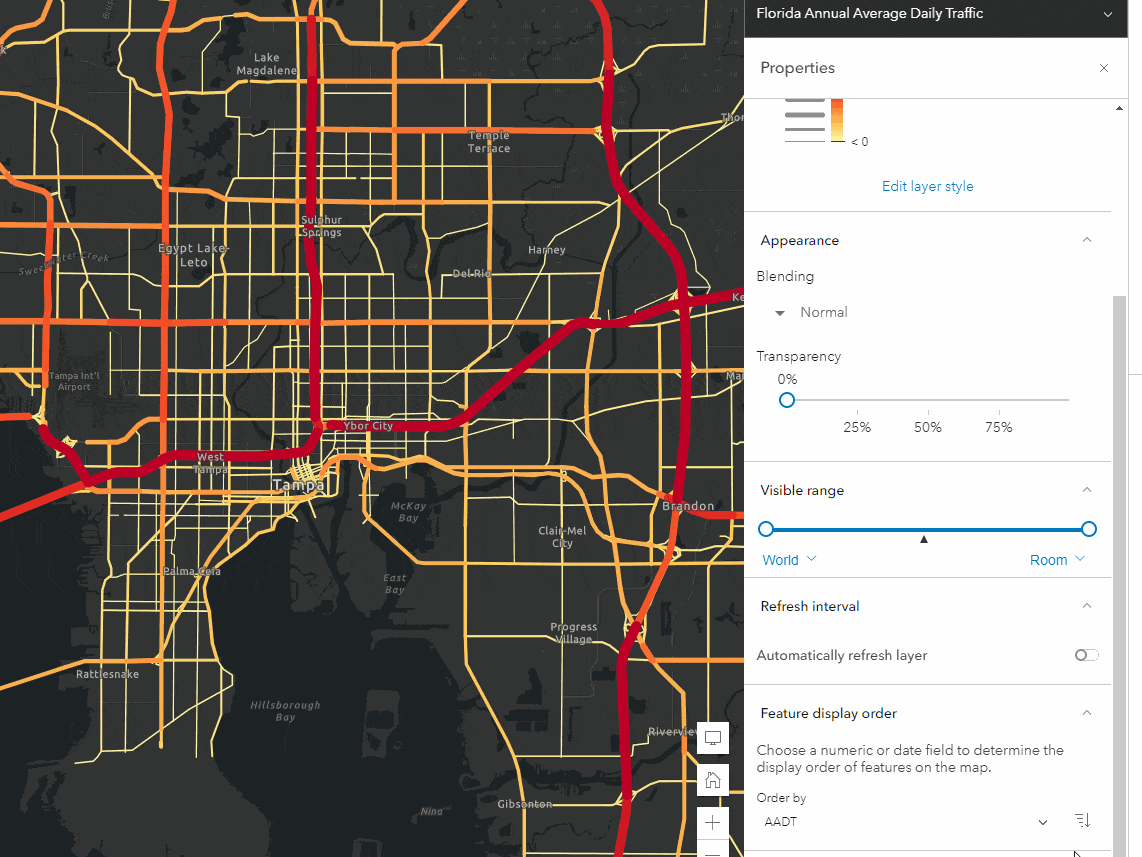Click the Lake Magdalene label on map

(x=267, y=64)
